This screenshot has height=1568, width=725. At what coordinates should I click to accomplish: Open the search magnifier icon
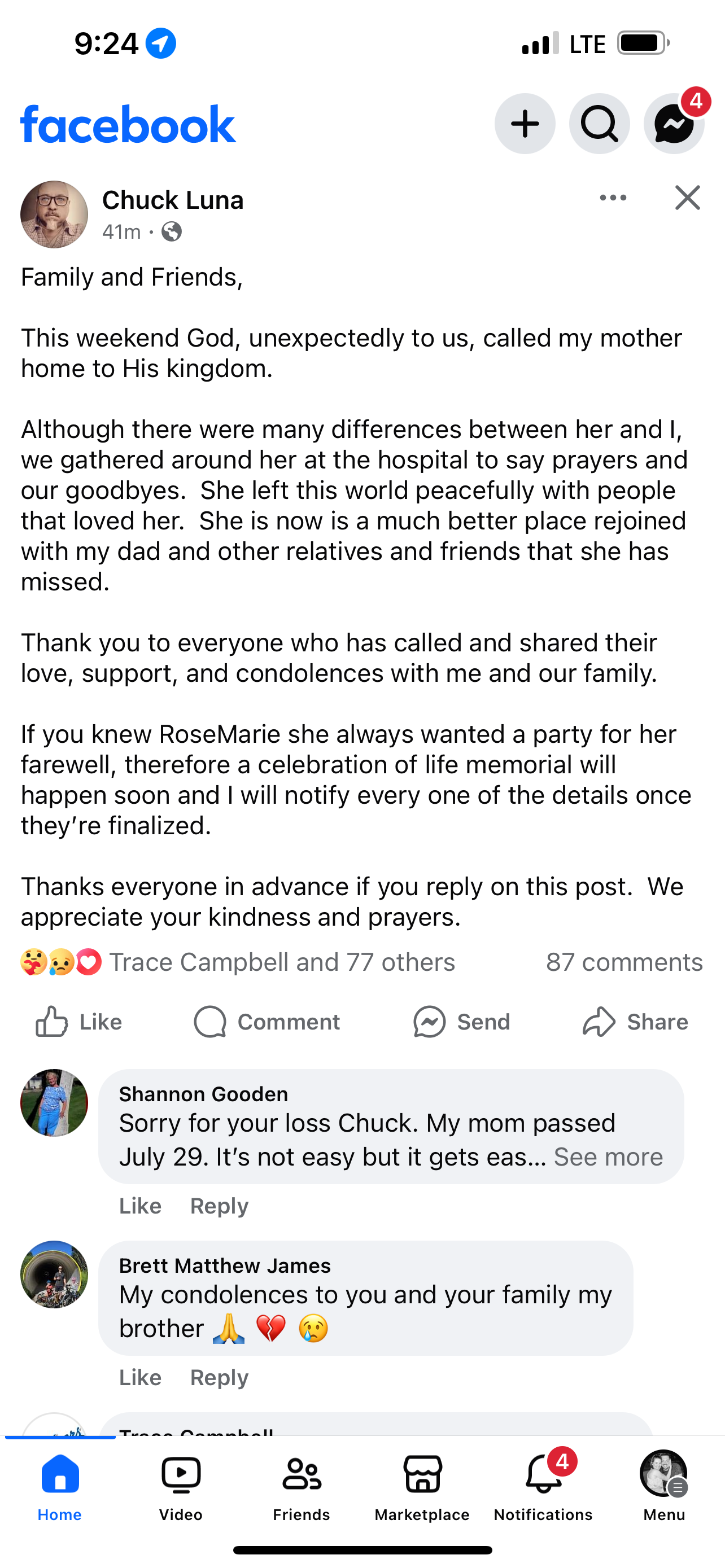click(600, 124)
